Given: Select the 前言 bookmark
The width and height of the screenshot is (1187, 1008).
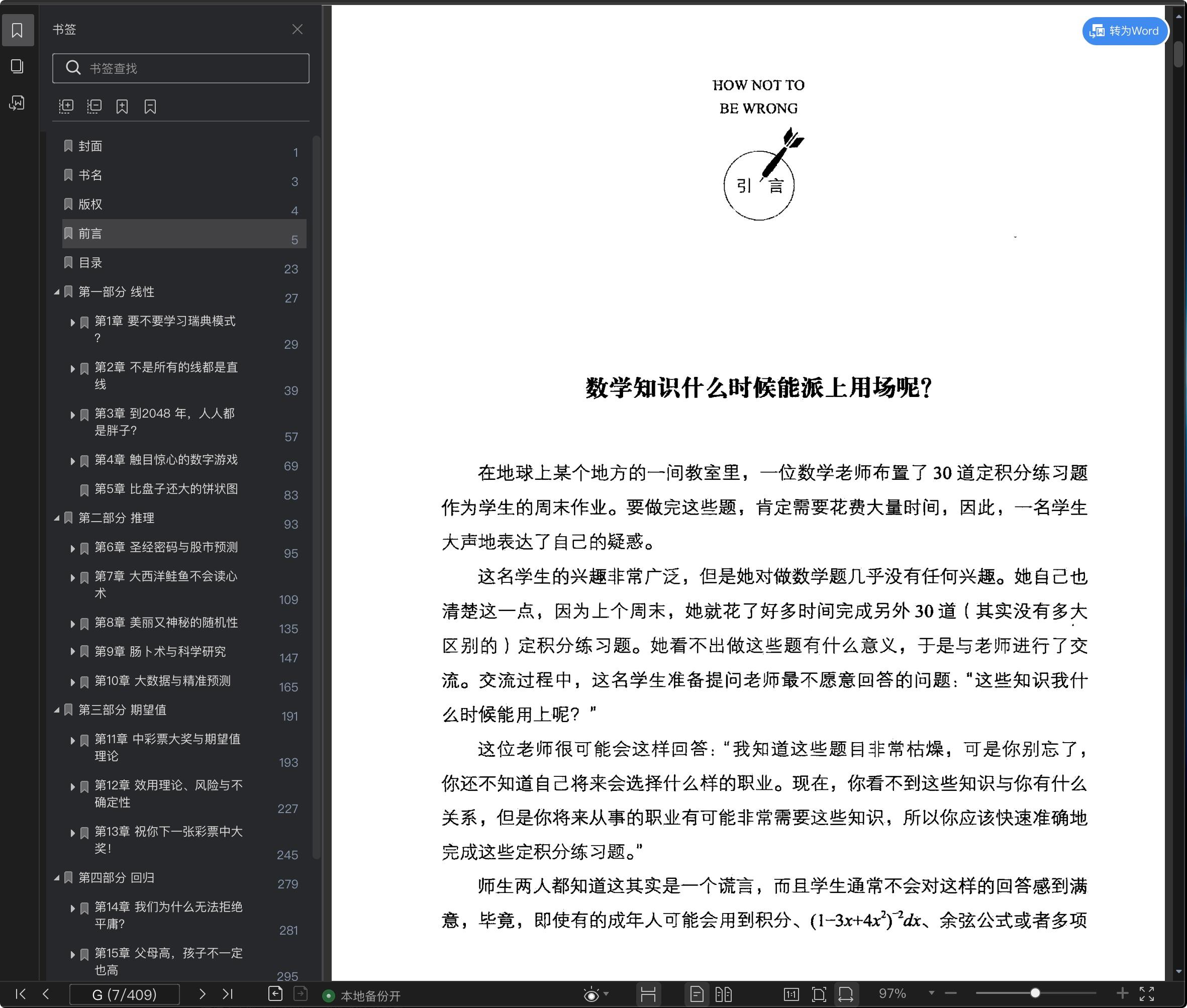Looking at the screenshot, I should (184, 234).
